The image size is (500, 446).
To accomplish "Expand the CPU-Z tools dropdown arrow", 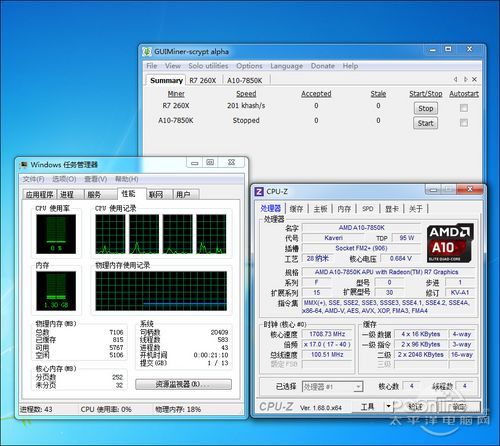I will (388, 406).
